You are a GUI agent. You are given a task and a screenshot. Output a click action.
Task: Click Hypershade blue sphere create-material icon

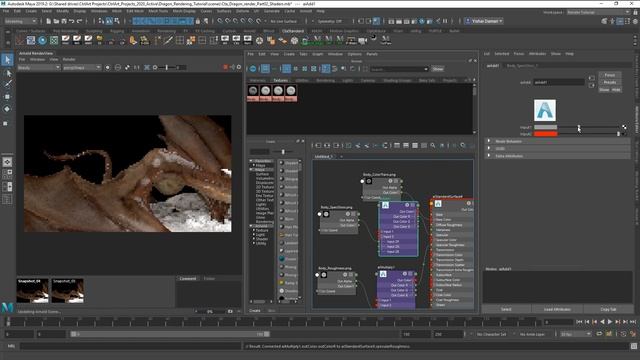tap(253, 69)
